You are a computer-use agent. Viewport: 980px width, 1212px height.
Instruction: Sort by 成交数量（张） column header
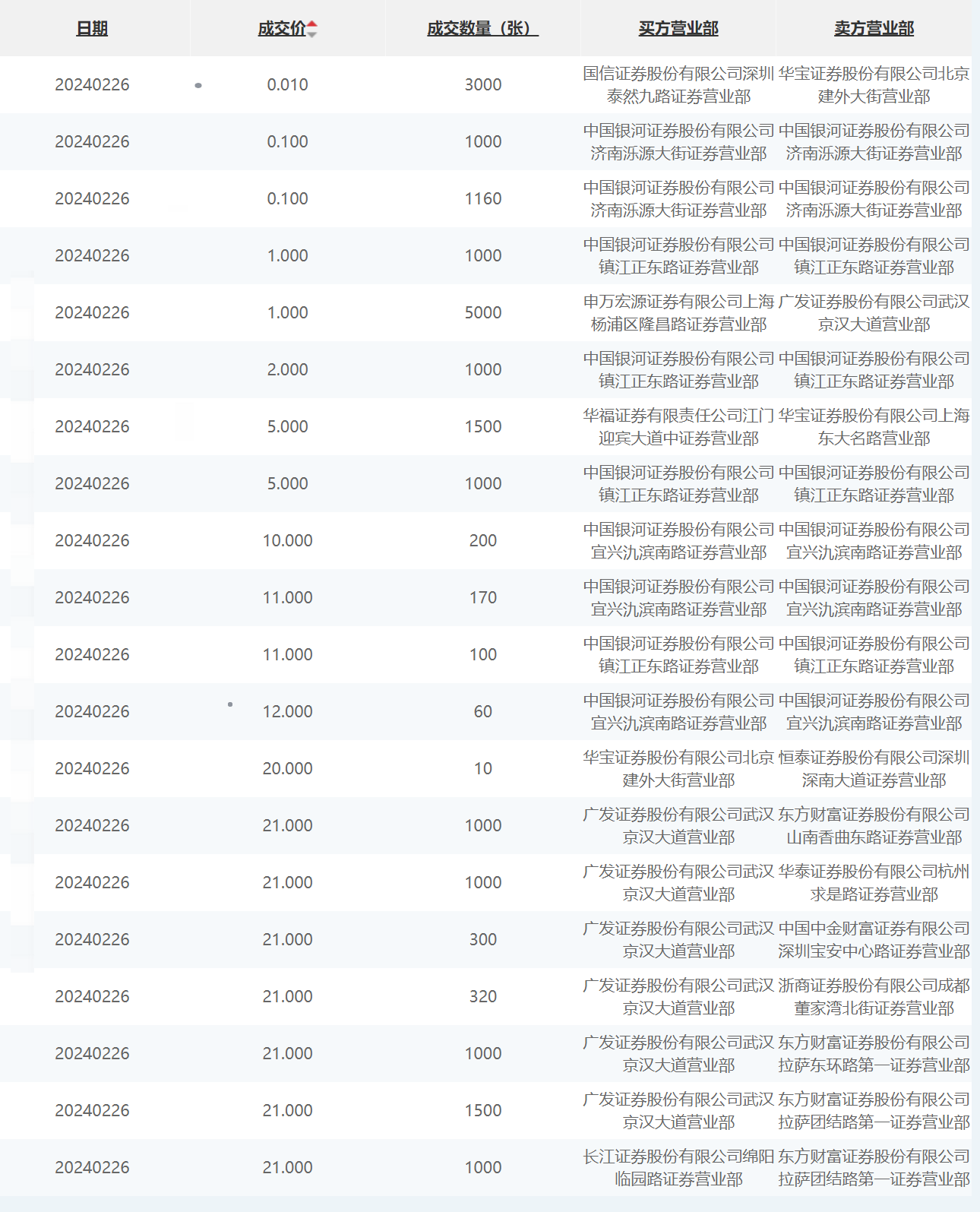coord(482,29)
